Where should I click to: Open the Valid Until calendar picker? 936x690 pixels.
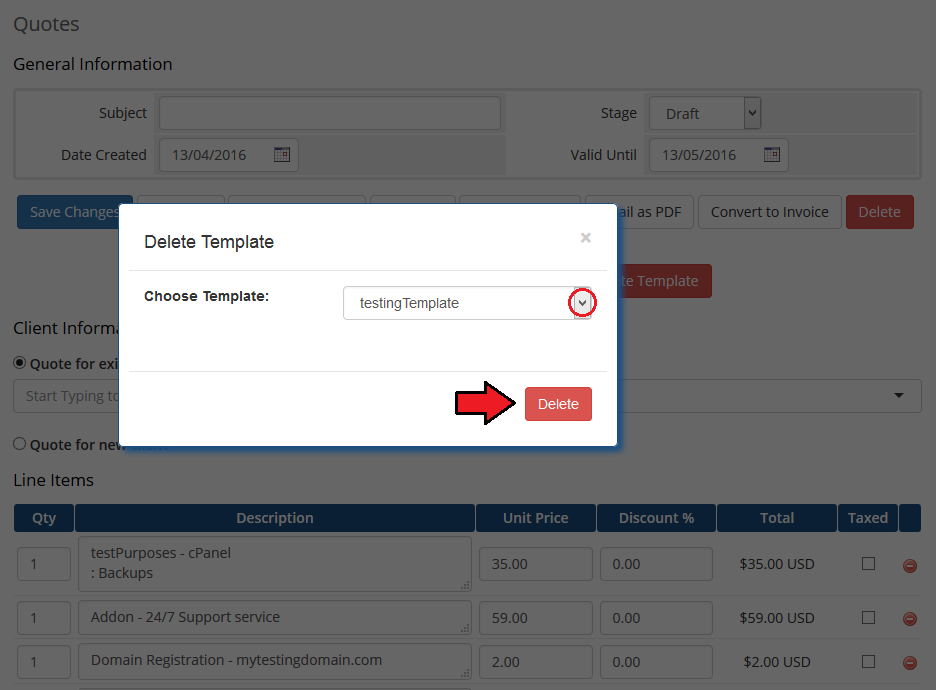(772, 155)
